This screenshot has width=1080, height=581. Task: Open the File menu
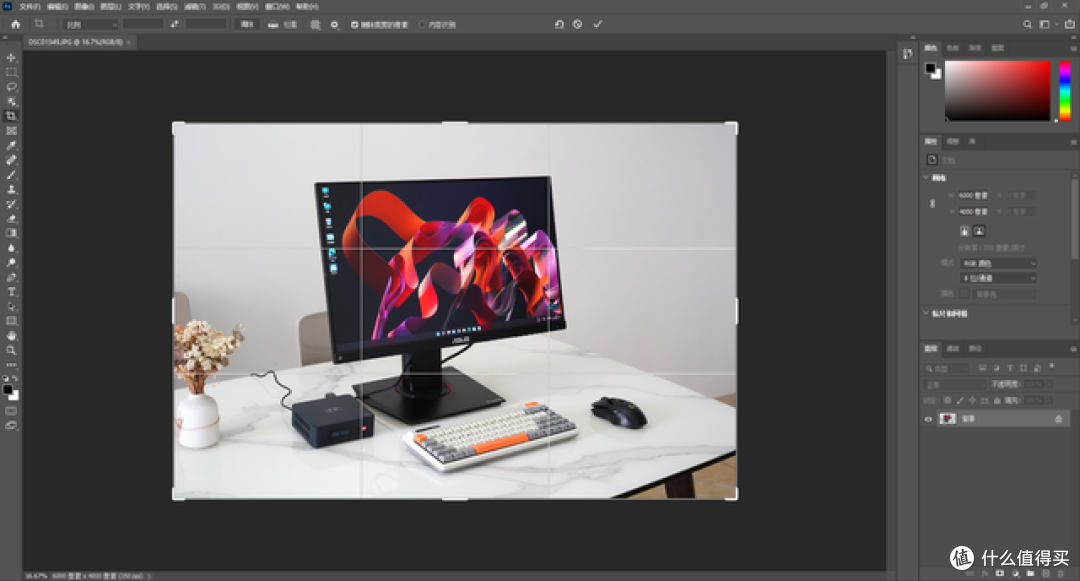coord(30,6)
